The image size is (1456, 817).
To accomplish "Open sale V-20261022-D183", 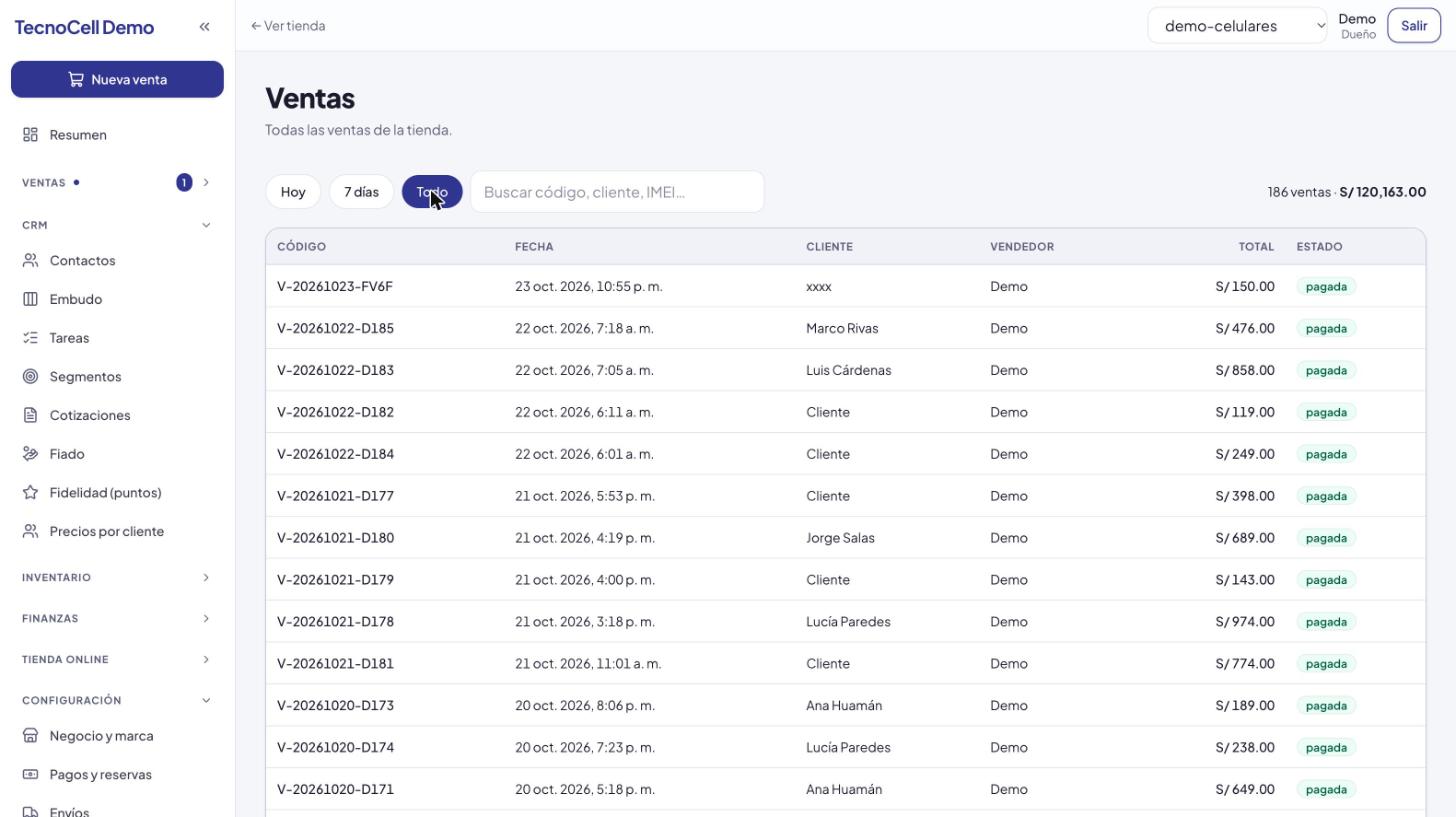I will [335, 371].
